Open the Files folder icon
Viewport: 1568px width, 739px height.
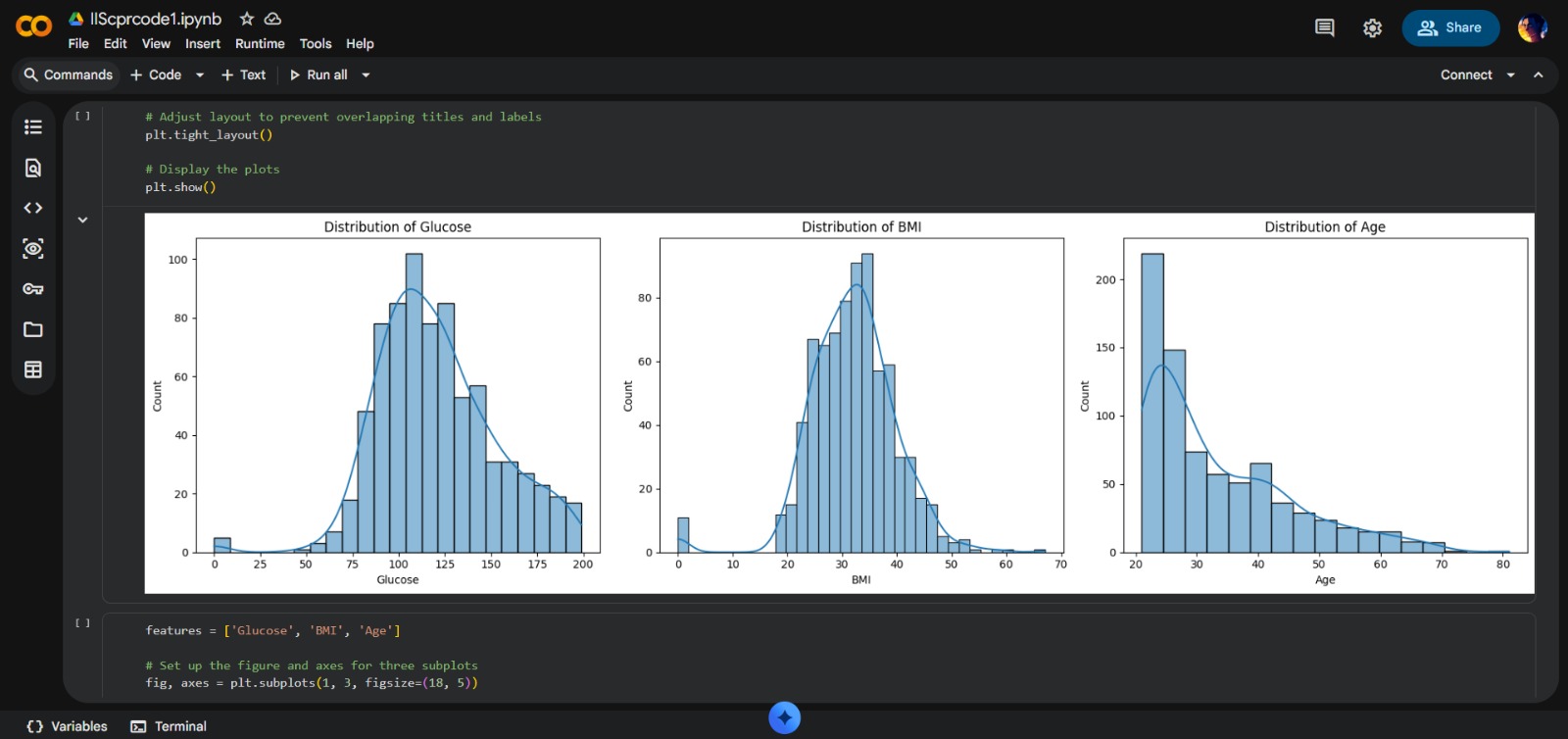tap(33, 329)
